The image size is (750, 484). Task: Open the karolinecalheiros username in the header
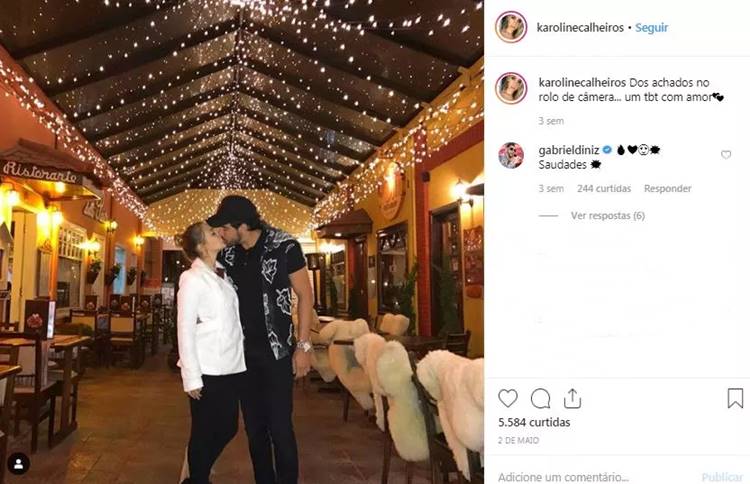[580, 28]
